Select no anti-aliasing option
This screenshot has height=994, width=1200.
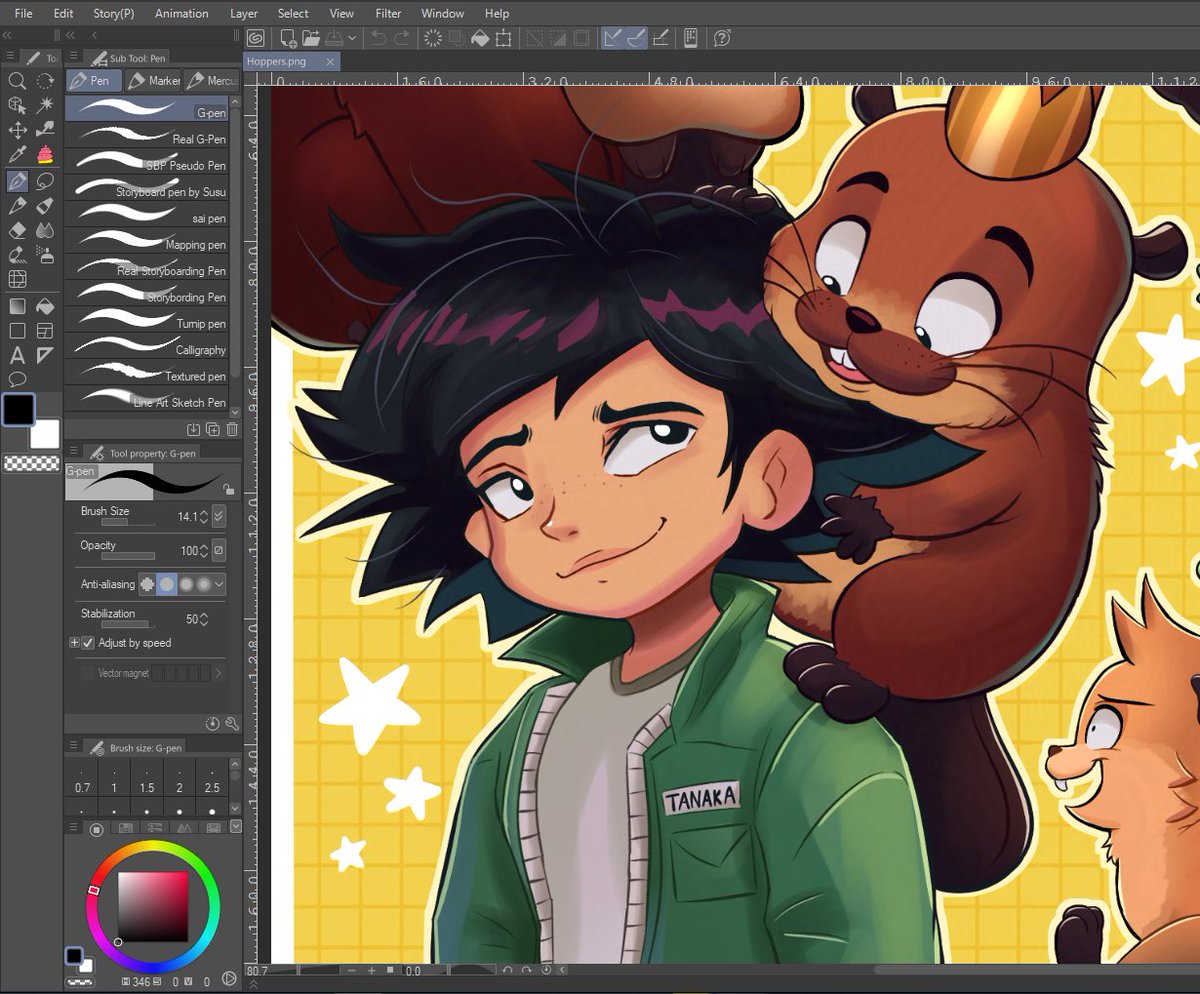click(x=147, y=583)
